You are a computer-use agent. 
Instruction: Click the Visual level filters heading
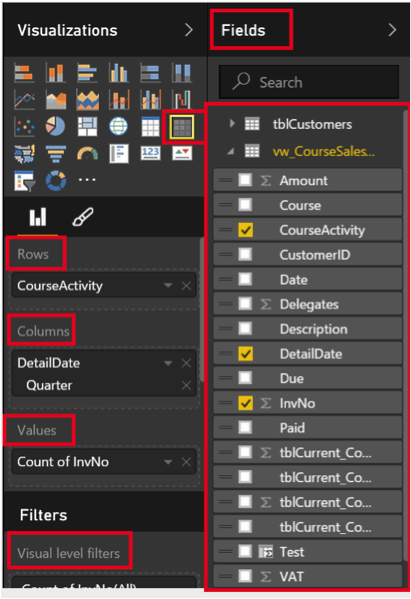(x=69, y=553)
